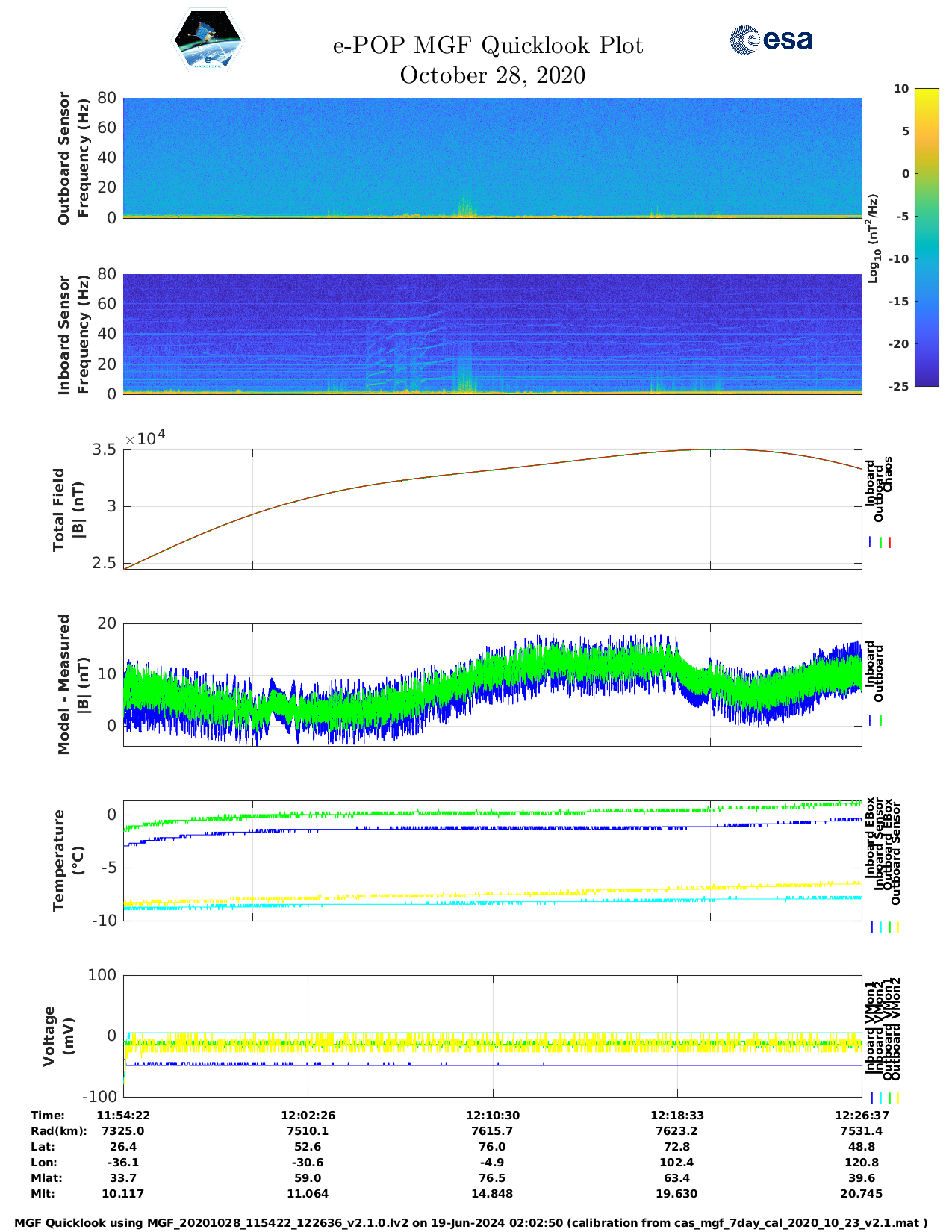Click the blue Inboard VMon1 voltage legend marker
Screen dimensions: 952x1232
(x=871, y=1098)
